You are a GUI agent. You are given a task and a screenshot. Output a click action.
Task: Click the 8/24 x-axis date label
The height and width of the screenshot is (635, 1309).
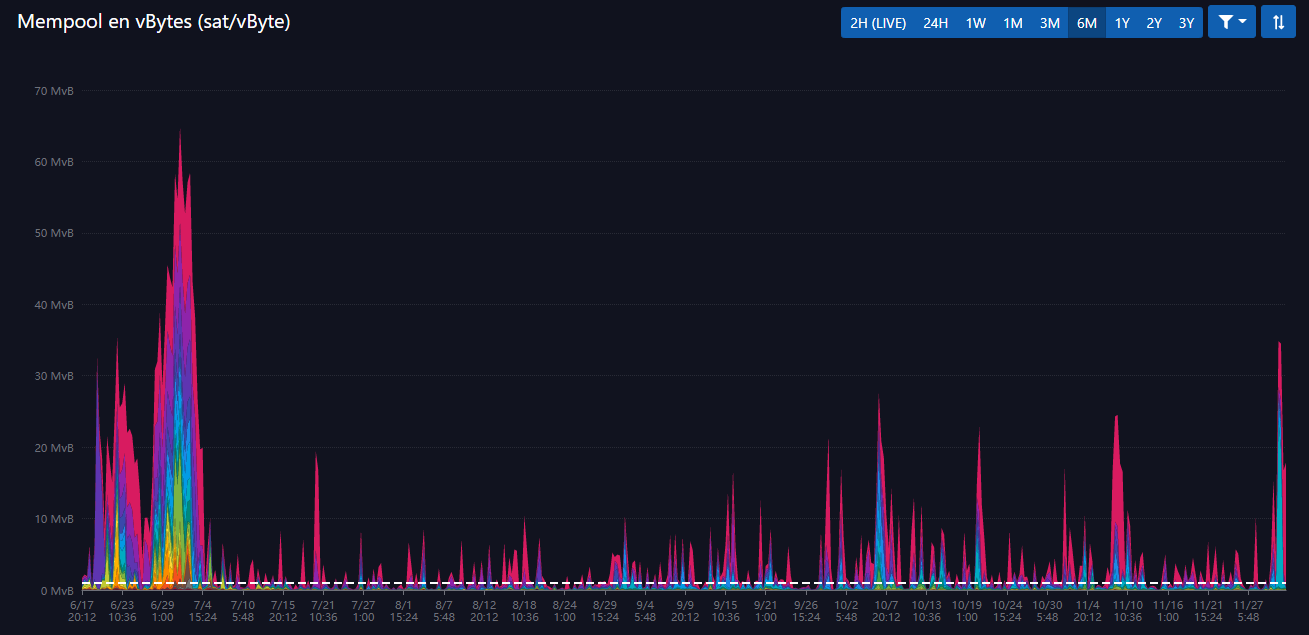[x=564, y=610]
